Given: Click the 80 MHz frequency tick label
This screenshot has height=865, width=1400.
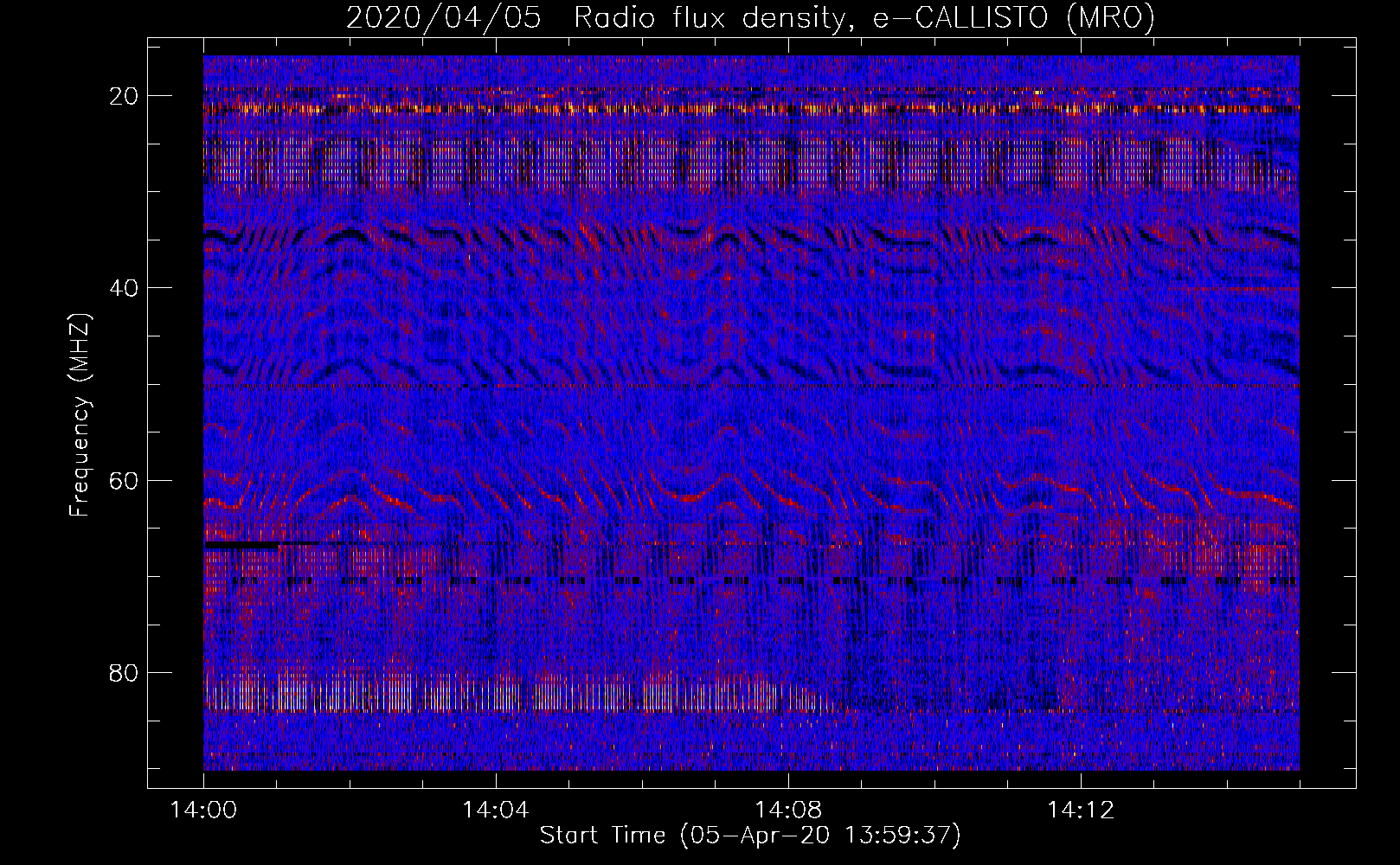Looking at the screenshot, I should point(125,673).
